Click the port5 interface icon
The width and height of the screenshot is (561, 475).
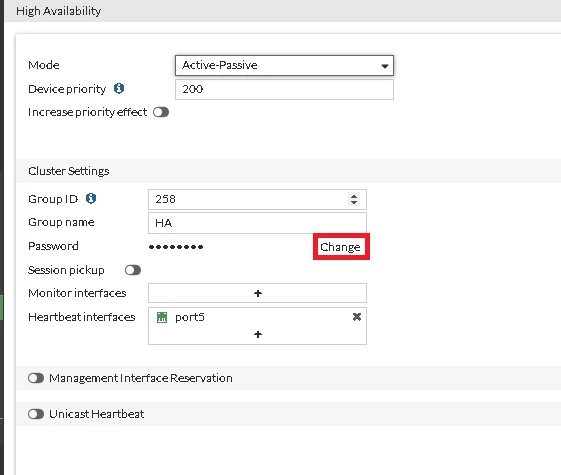162,317
